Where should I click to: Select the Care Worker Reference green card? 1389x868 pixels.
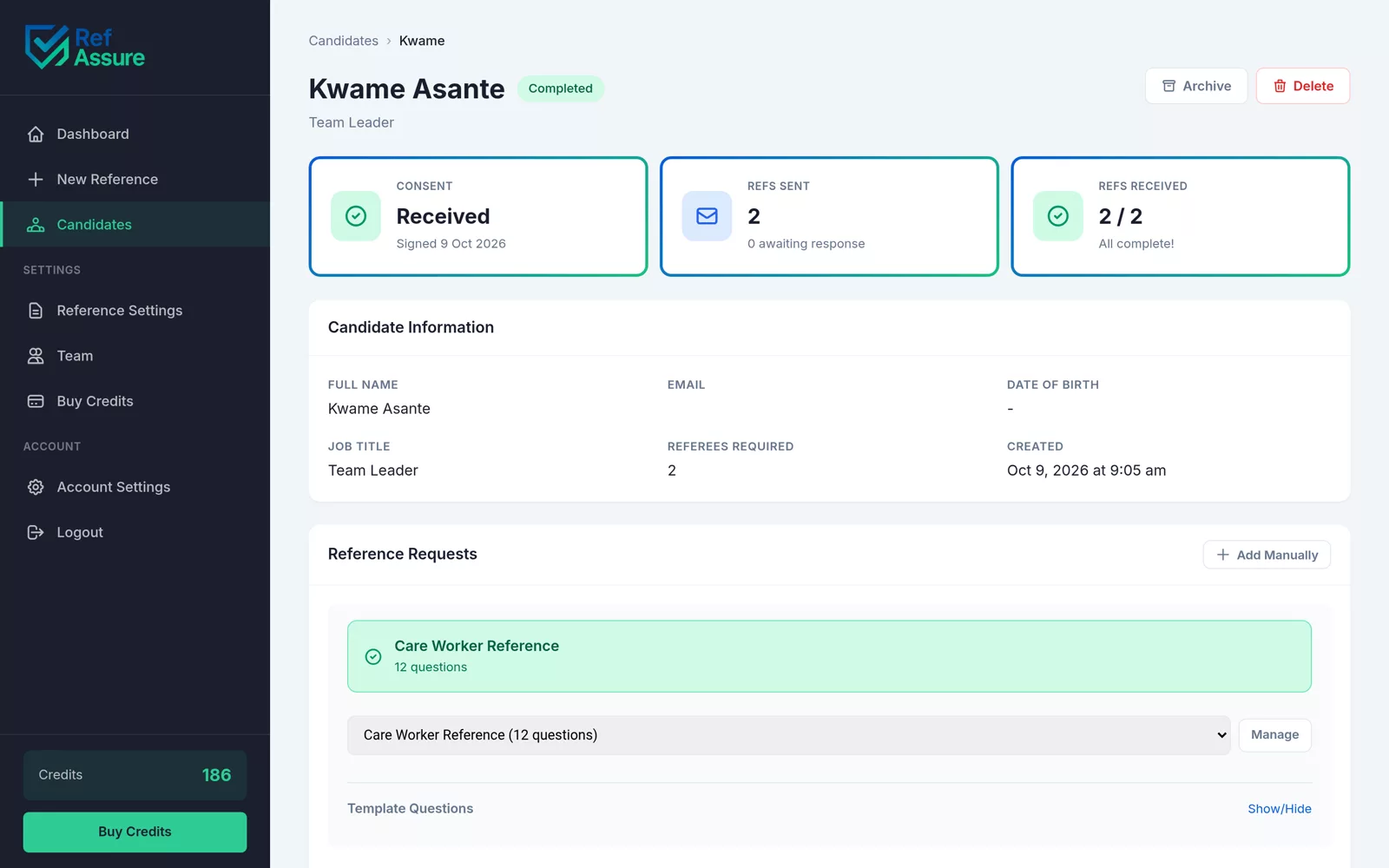coord(829,656)
